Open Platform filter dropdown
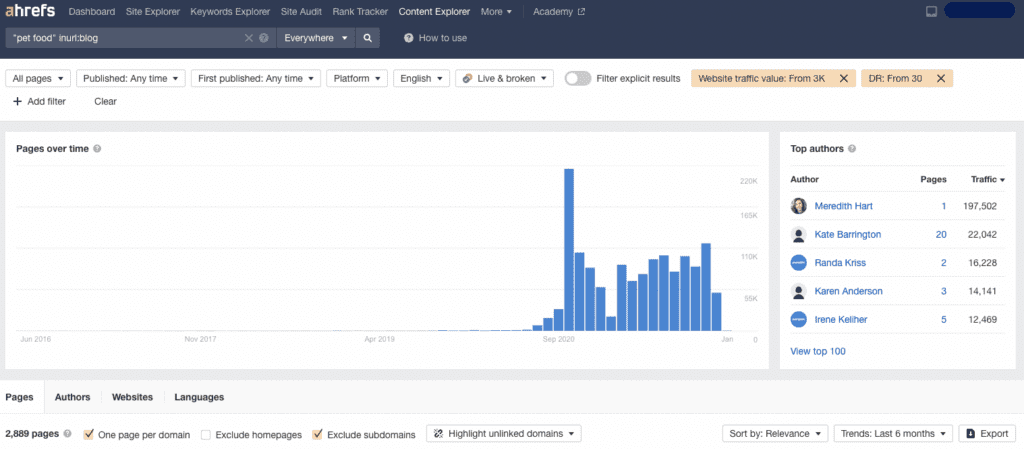Screen dimensions: 1024x449 pos(357,78)
